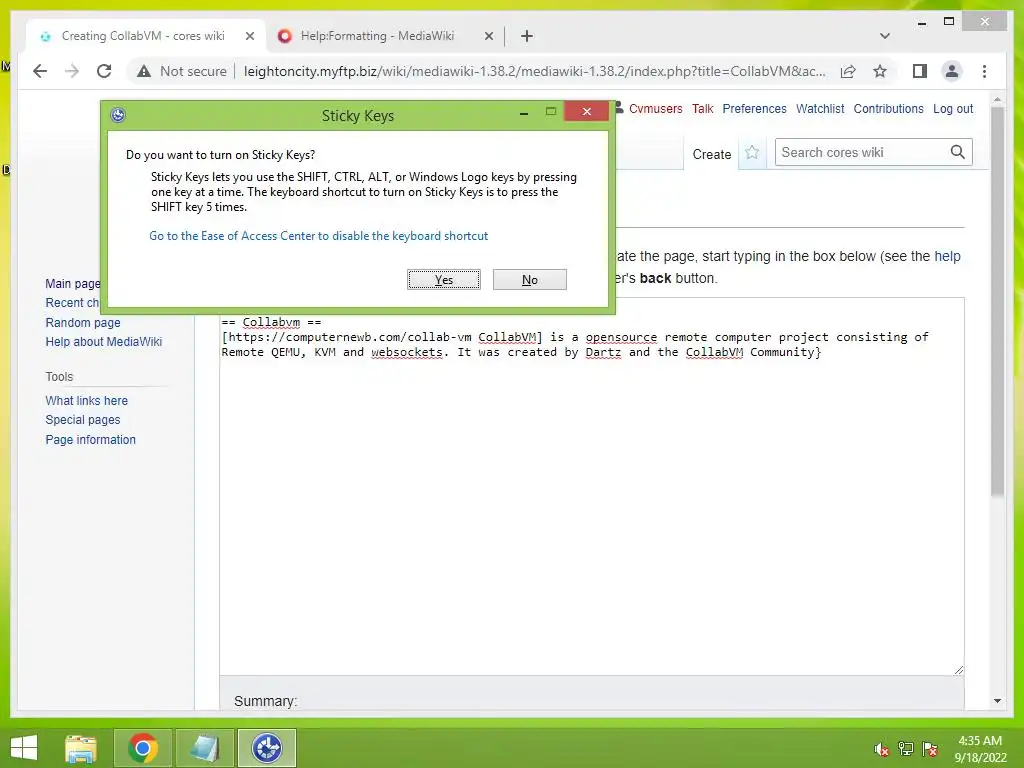Open the Special pages link
Viewport: 1024px width, 768px height.
coord(83,420)
